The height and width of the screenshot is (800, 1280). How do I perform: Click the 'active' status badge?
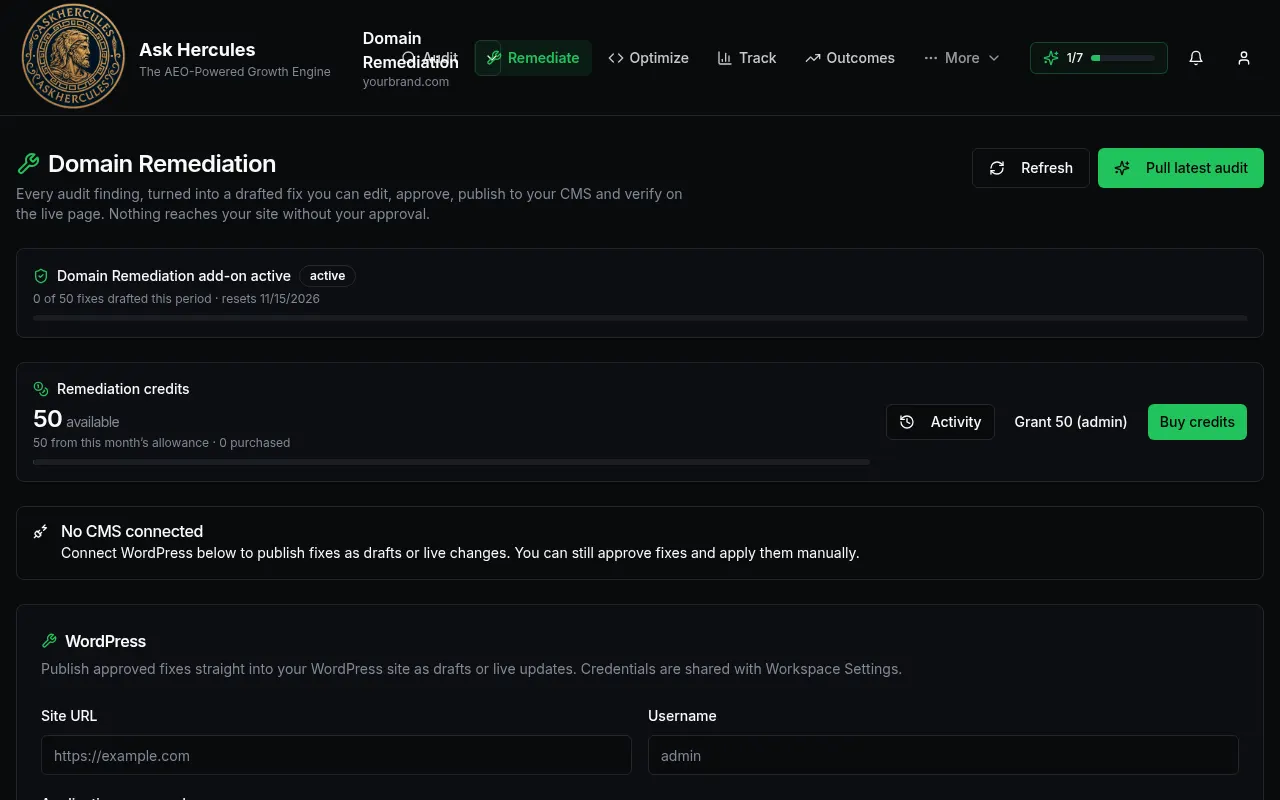click(x=327, y=276)
